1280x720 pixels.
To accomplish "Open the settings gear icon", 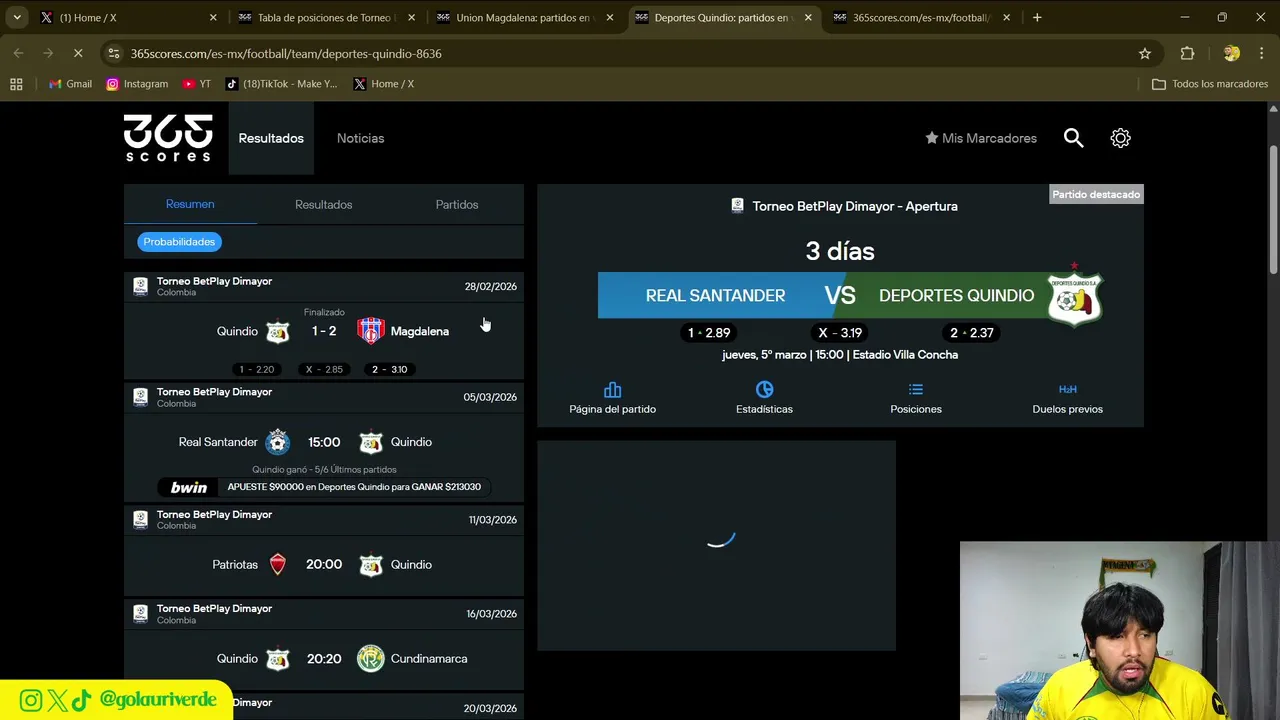I will click(x=1120, y=138).
